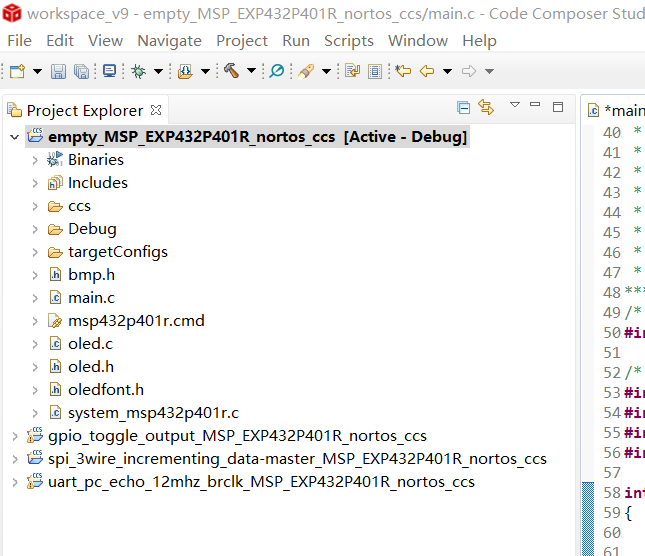Screen dimensions: 645x556
Task: Click the Toggle Block Selection icon
Action: point(375,71)
